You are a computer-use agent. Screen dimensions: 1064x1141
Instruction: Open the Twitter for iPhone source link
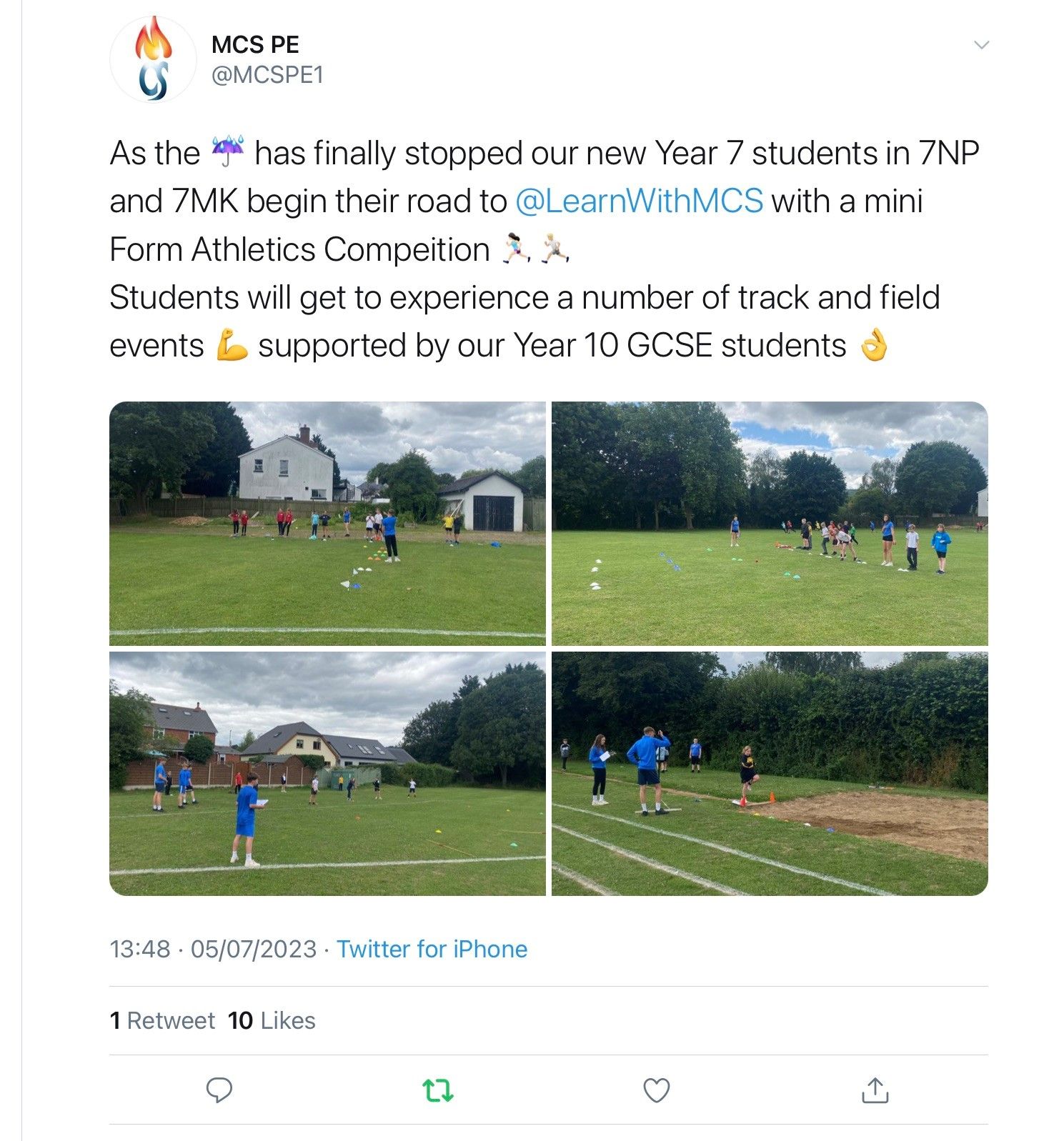[x=432, y=949]
